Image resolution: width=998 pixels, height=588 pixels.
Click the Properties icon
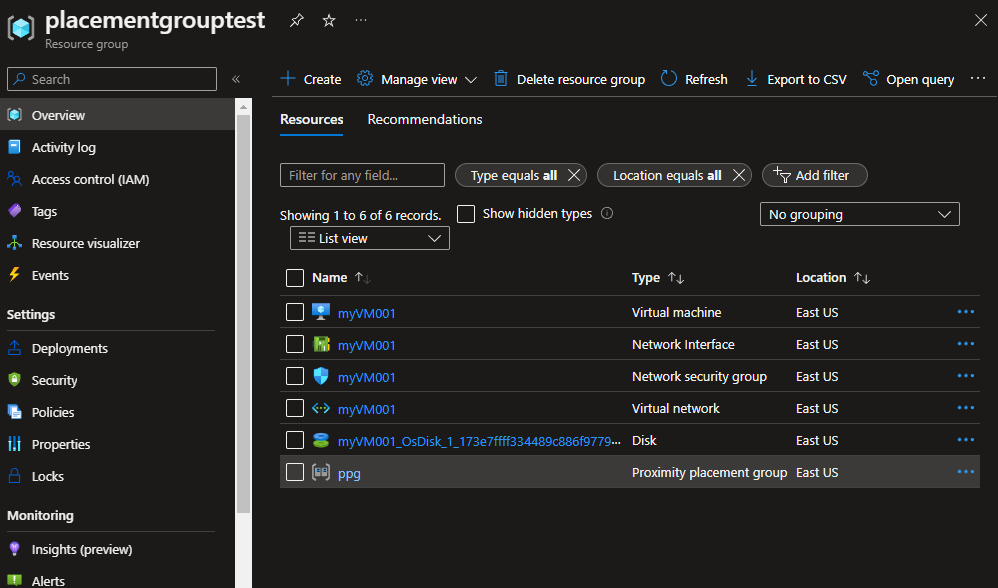15,444
